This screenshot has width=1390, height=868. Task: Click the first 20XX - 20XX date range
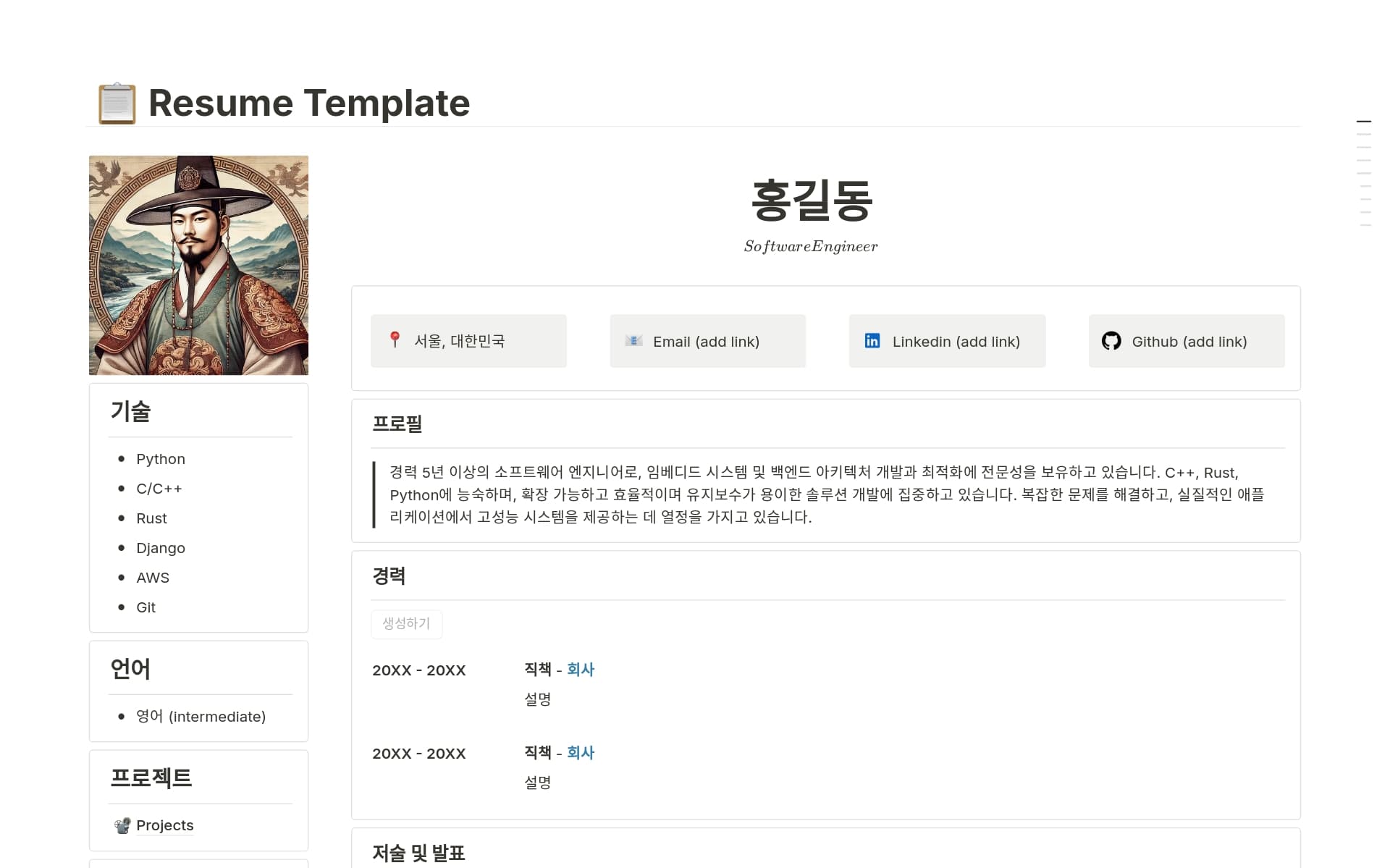[419, 670]
